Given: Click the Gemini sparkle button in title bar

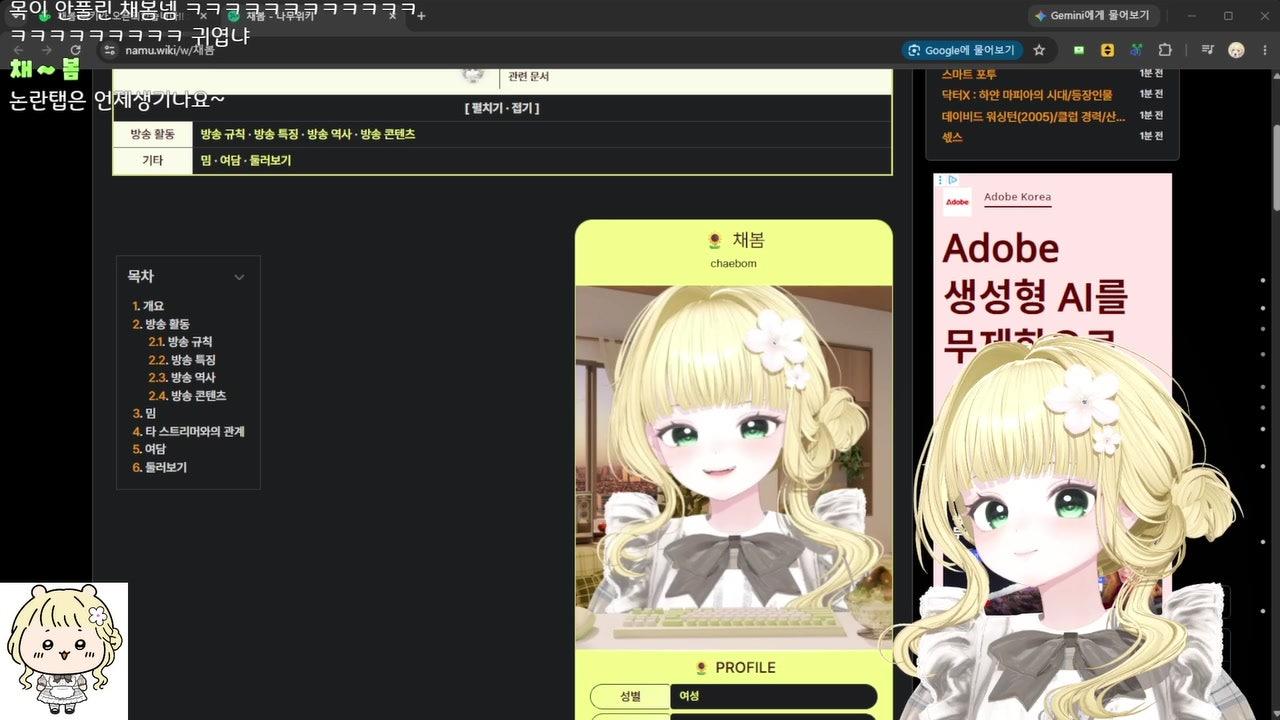Looking at the screenshot, I should coord(1095,16).
